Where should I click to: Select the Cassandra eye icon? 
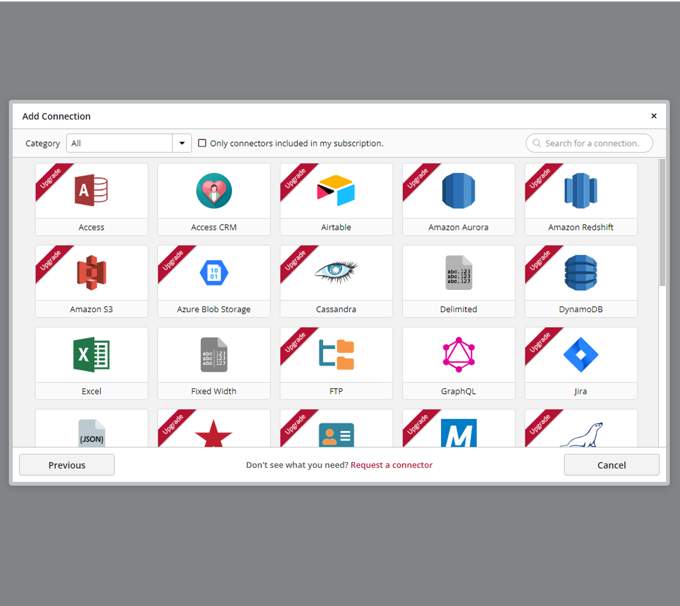tap(336, 272)
